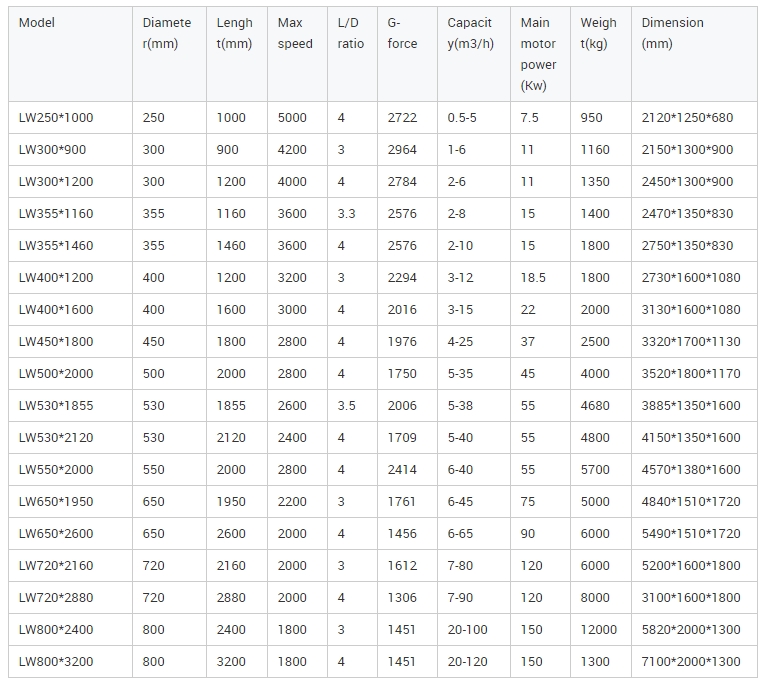Click the G-force value 2964

pyautogui.click(x=402, y=150)
